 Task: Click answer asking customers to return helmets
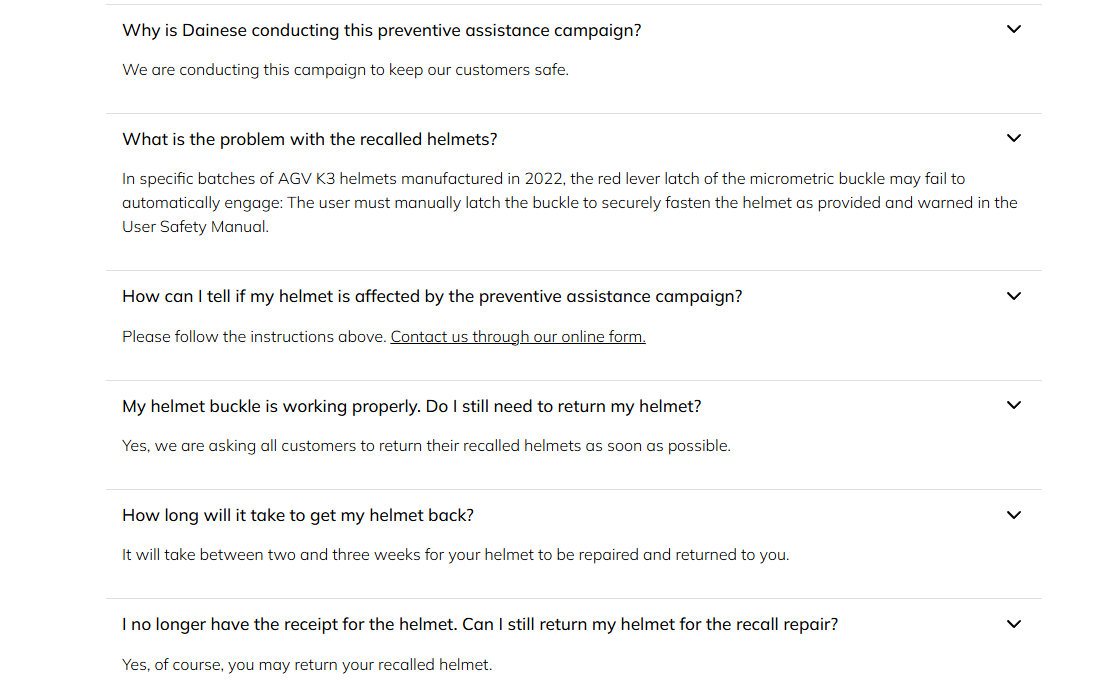click(x=426, y=446)
